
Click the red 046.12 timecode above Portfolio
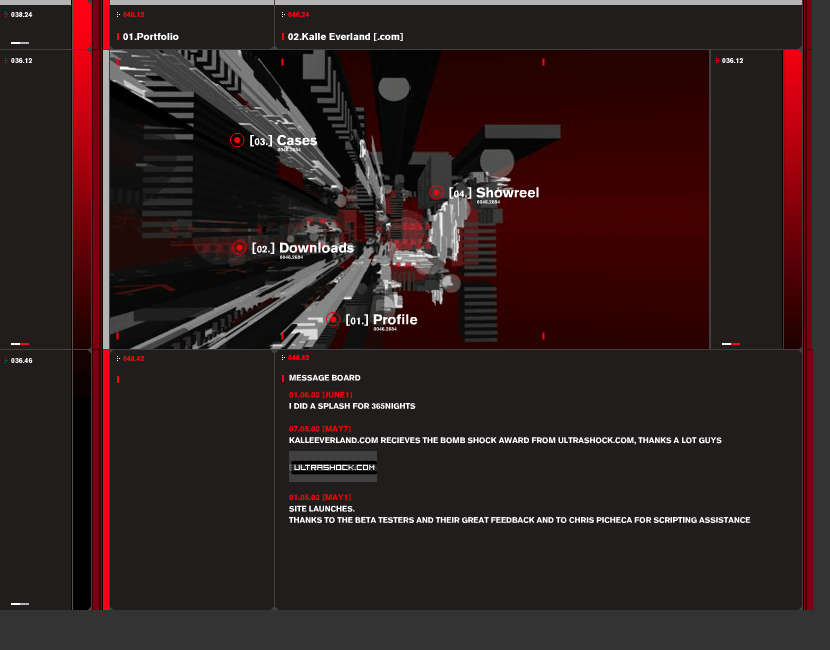(133, 15)
